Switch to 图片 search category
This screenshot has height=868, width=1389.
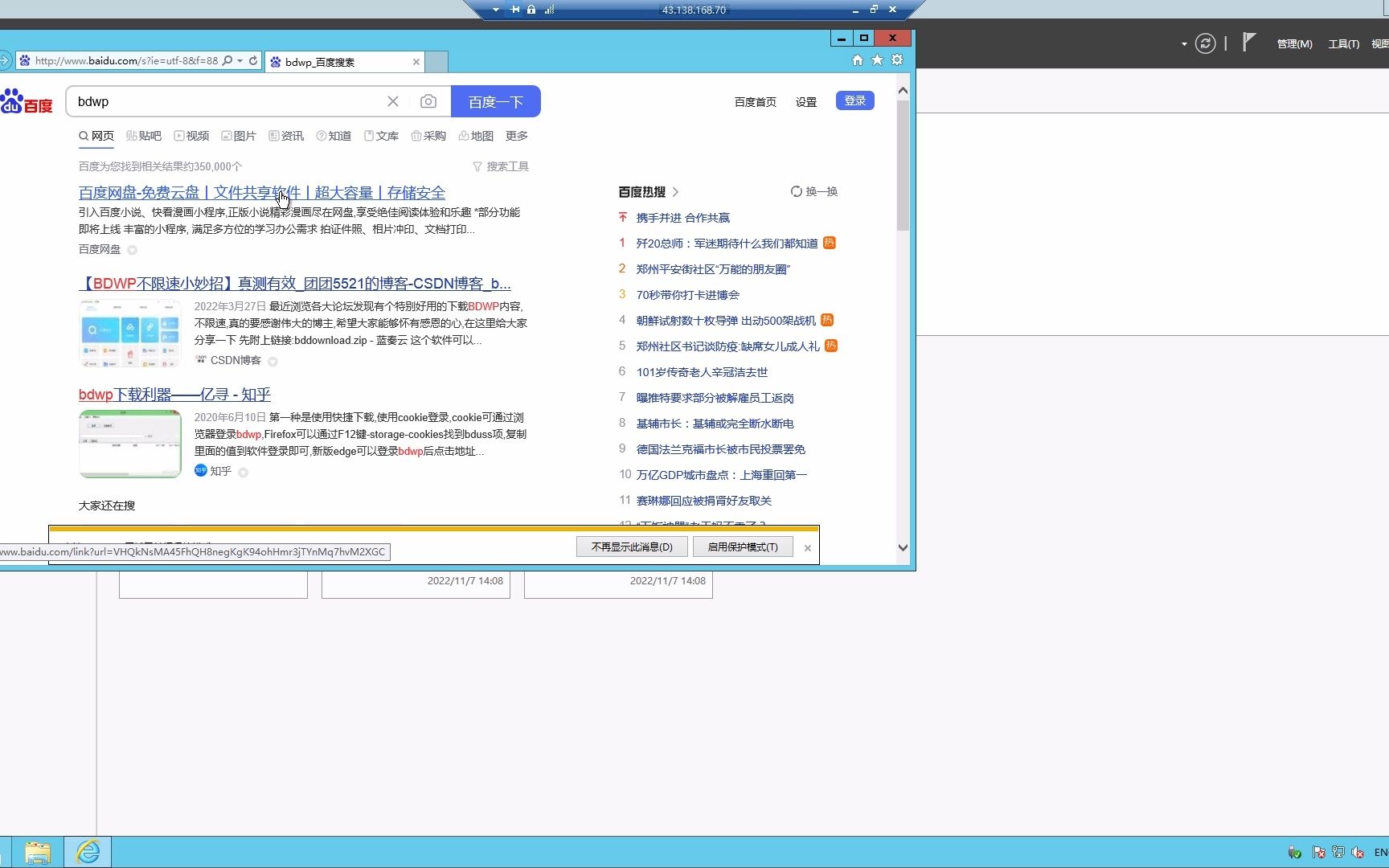[x=239, y=136]
